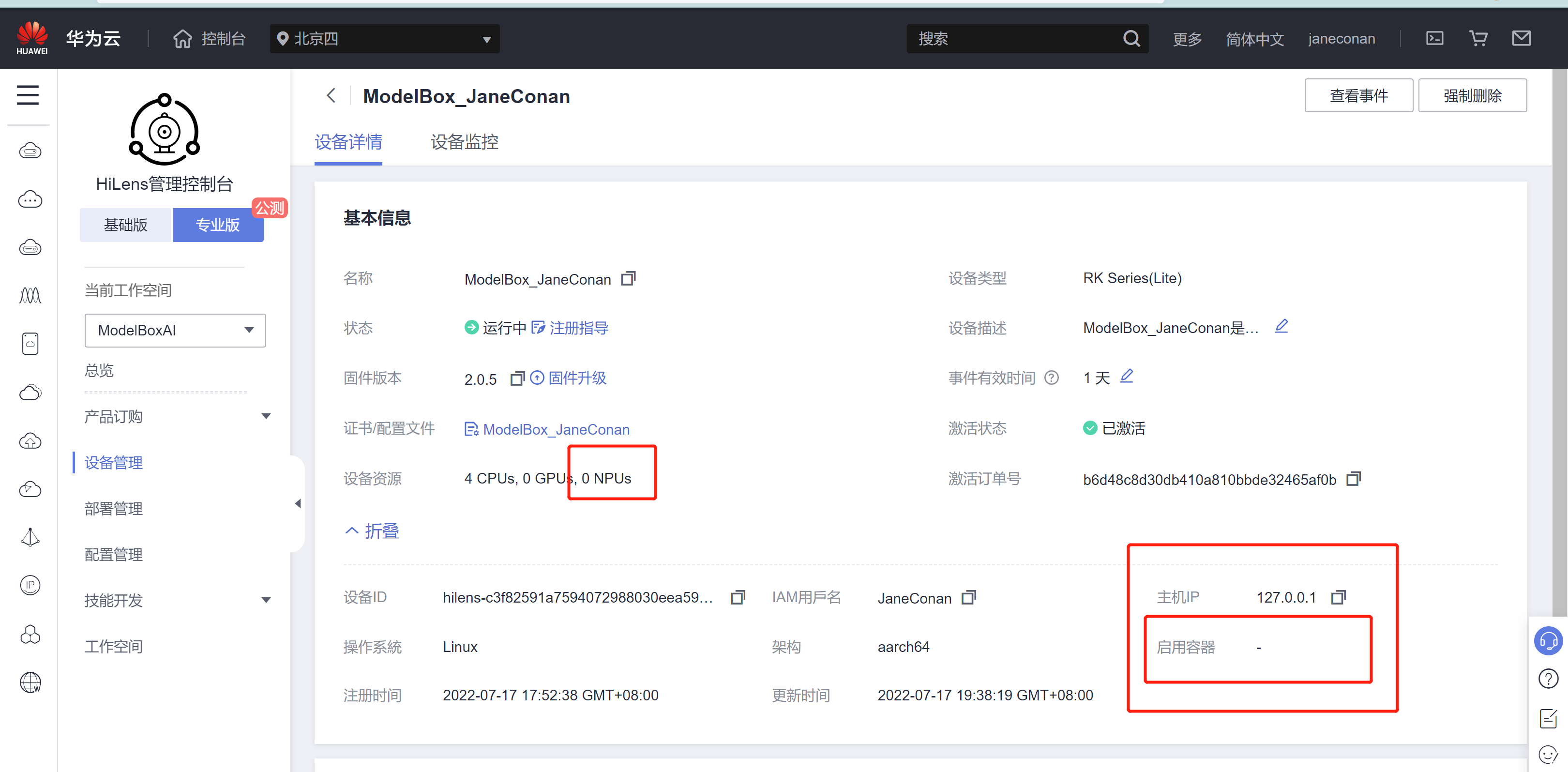Copy the host IP 127.0.0.1
This screenshot has width=1568, height=772.
point(1338,597)
